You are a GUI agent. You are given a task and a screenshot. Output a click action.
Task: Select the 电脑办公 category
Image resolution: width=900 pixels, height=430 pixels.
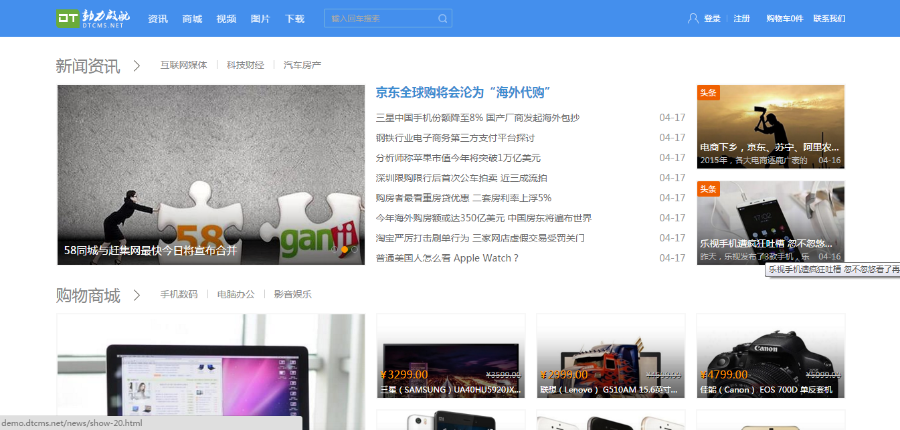(236, 295)
